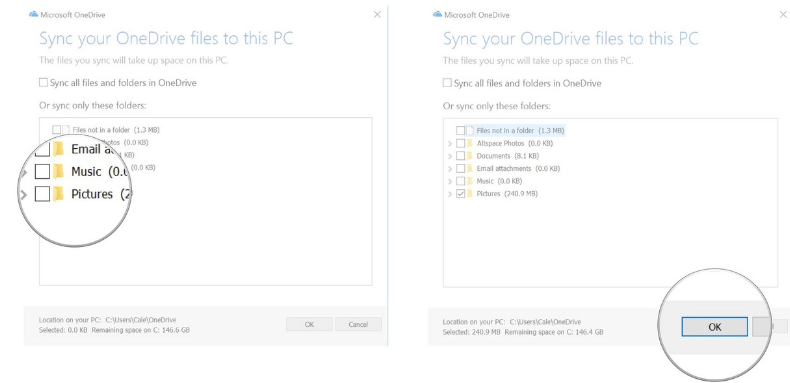Screen dimensions: 790x383
Task: Select 'Email attachments (0.0 KB)' label, right dialog
Action: 518,168
